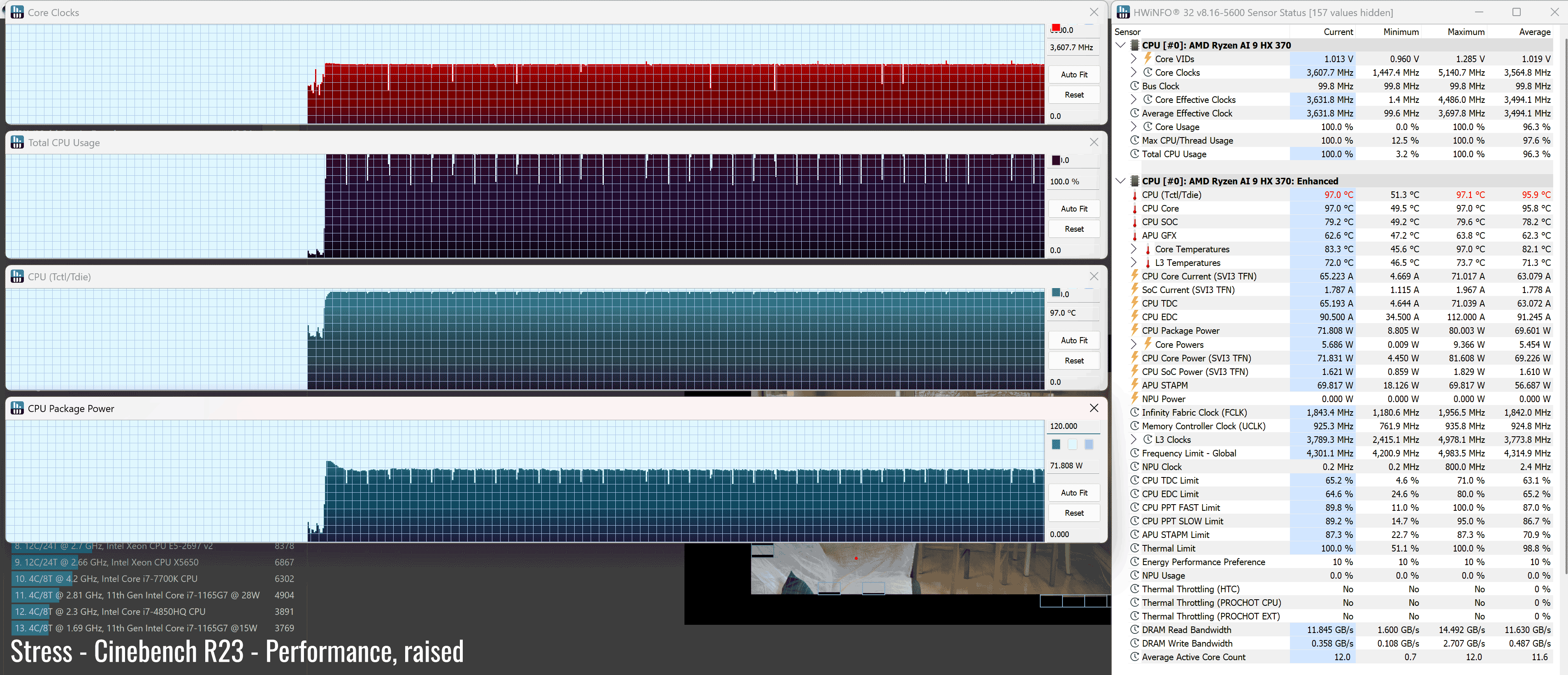Expand the L3 Clocks sensor row
1568x675 pixels.
coord(1133,440)
